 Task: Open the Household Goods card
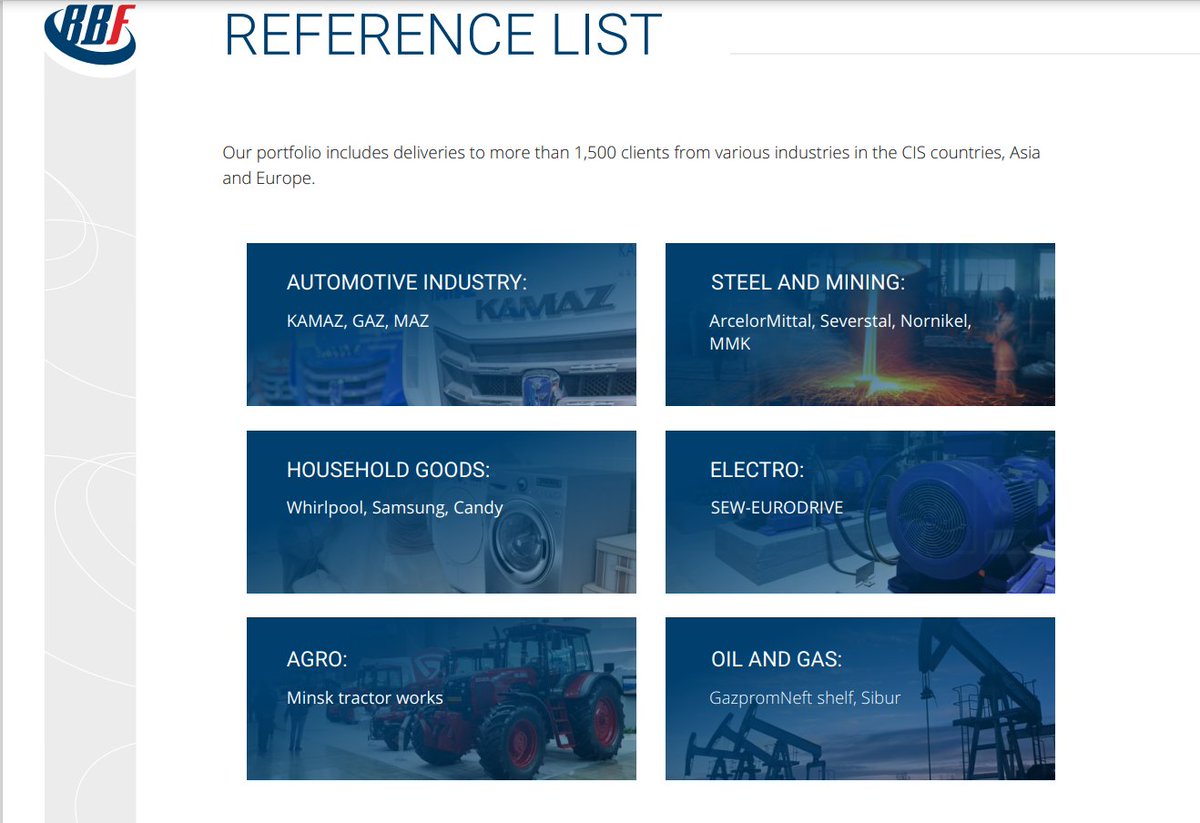(441, 512)
